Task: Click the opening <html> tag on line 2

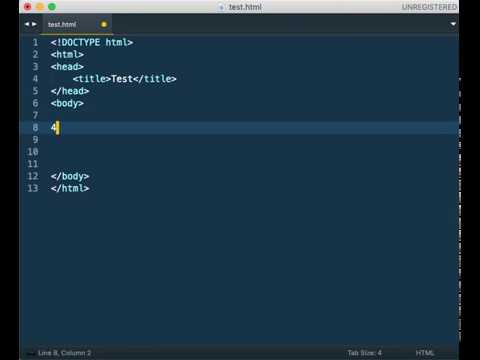Action: coord(67,54)
